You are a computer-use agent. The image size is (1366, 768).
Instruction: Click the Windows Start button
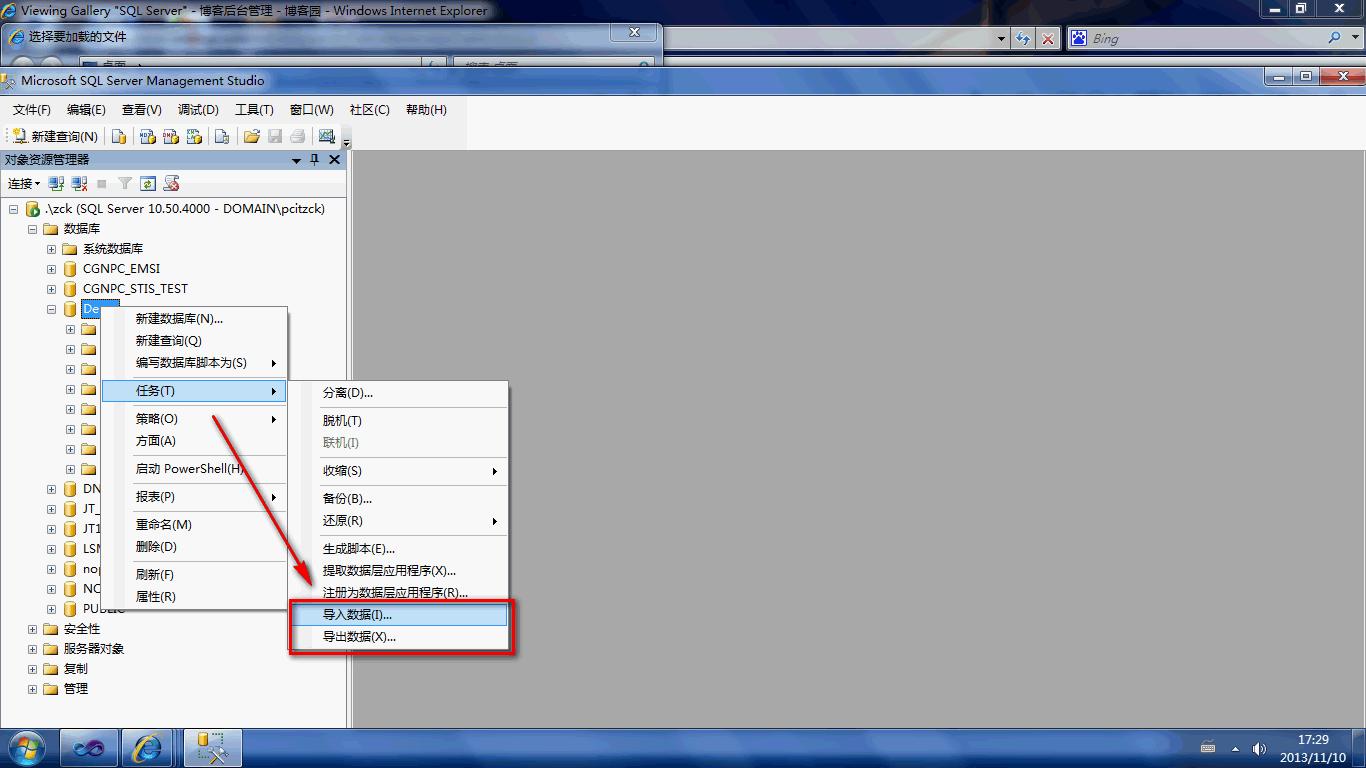(x=27, y=748)
